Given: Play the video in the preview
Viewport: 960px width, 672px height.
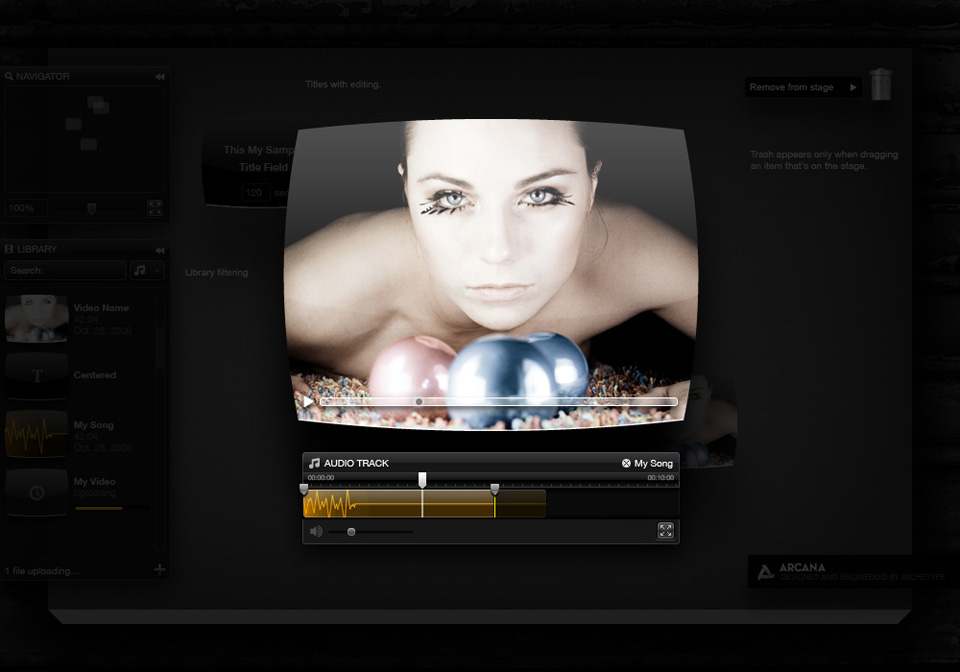Looking at the screenshot, I should tap(308, 401).
